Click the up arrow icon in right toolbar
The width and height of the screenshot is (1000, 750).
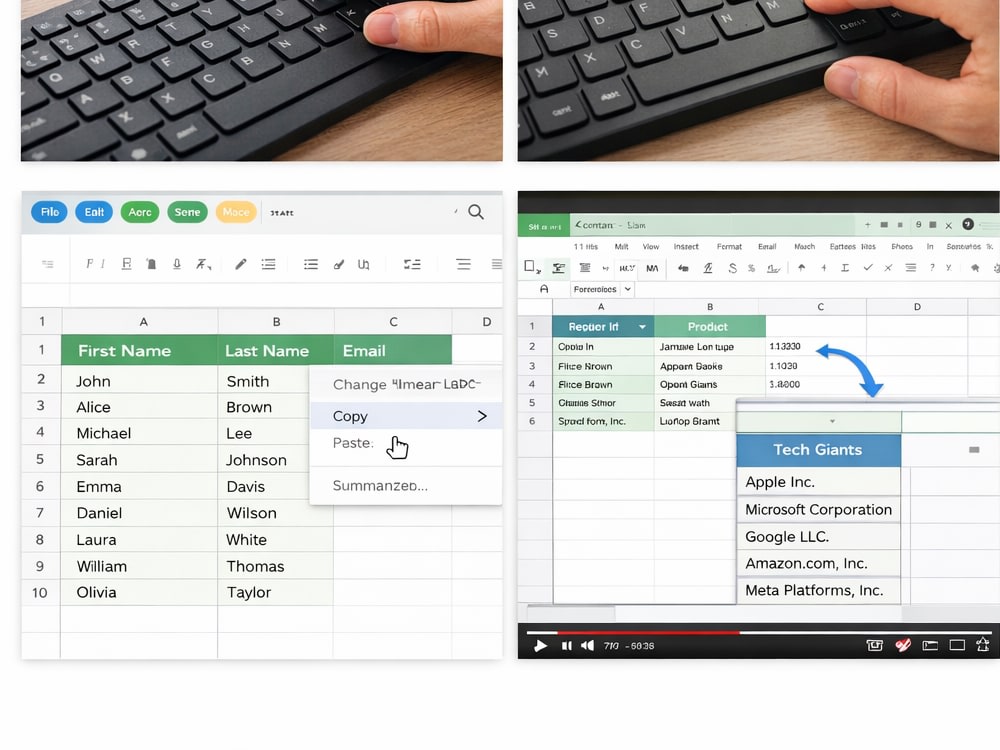tap(802, 268)
